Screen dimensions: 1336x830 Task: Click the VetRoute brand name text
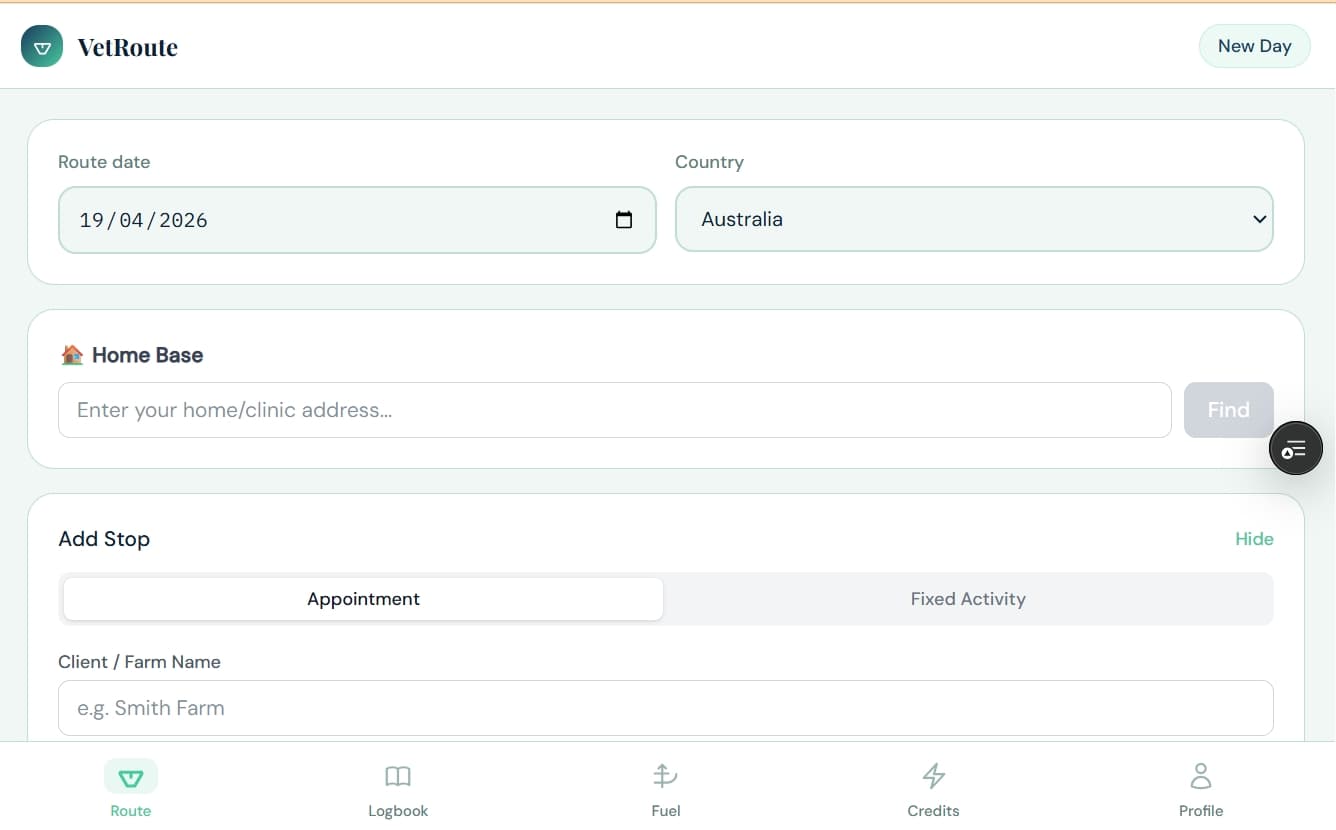tap(128, 47)
